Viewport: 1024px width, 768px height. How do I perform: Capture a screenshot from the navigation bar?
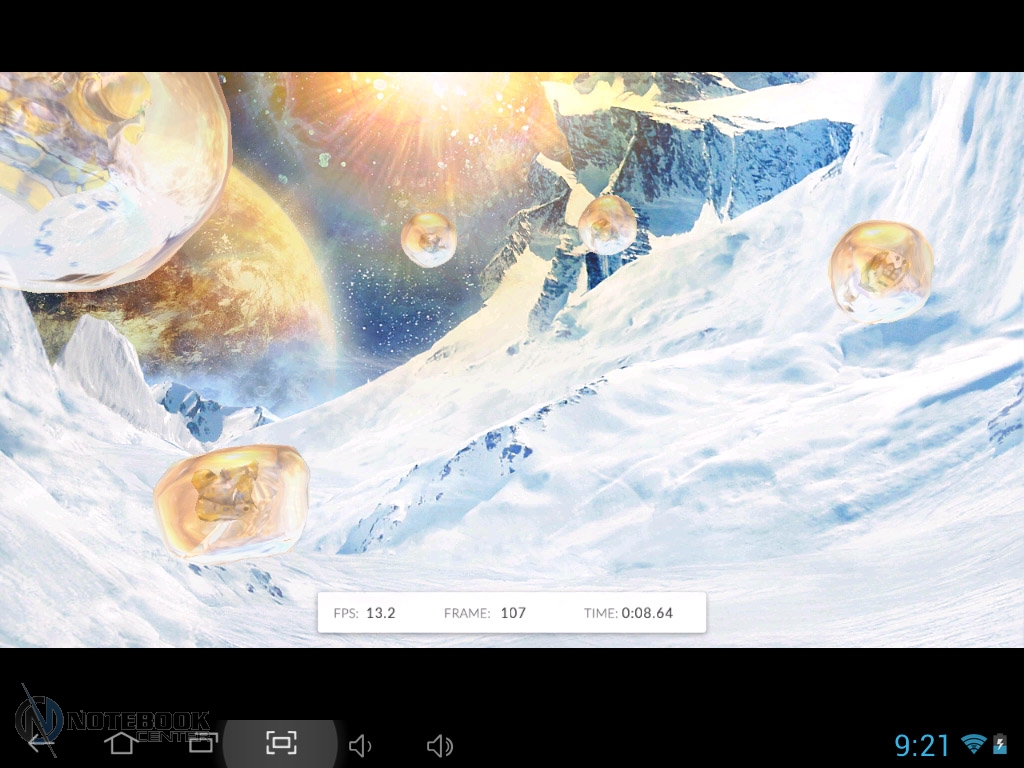281,742
